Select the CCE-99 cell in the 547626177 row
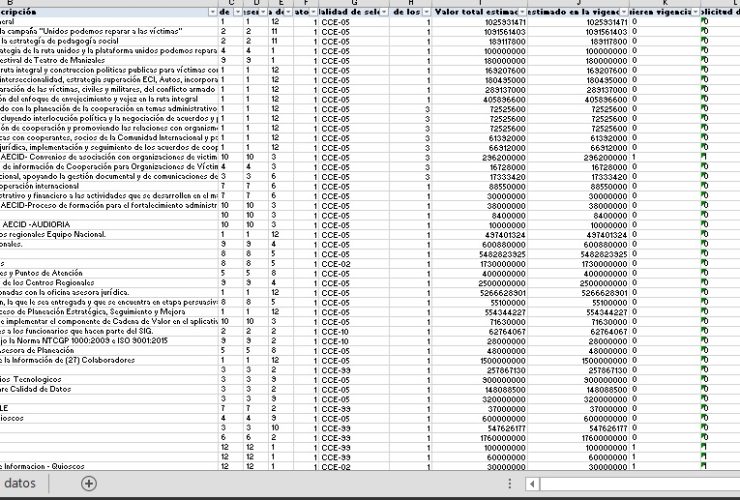Image resolution: width=740 pixels, height=500 pixels. click(x=354, y=428)
